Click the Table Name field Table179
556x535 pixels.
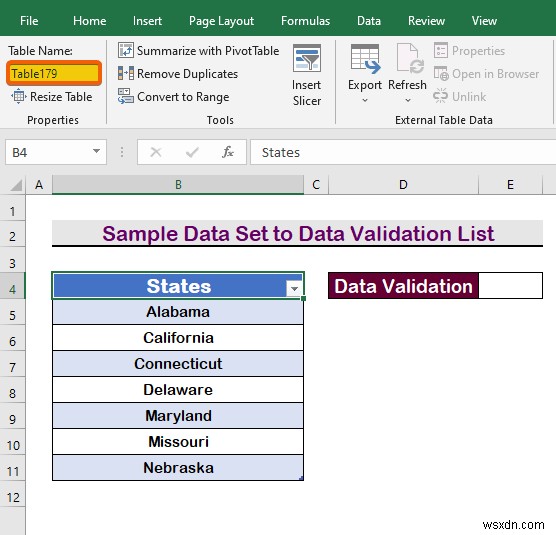54,73
